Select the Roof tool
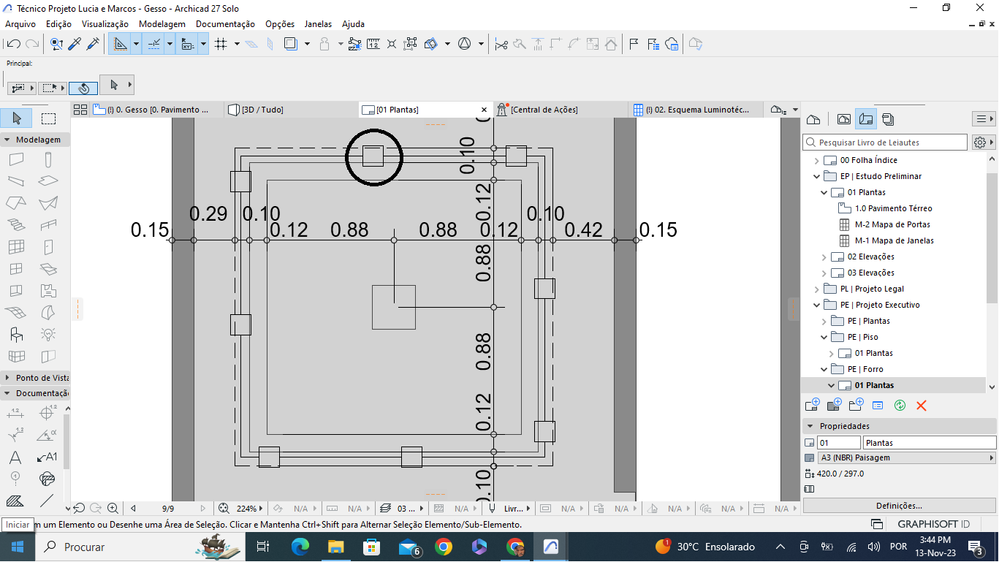The height and width of the screenshot is (562, 999). pos(16,203)
